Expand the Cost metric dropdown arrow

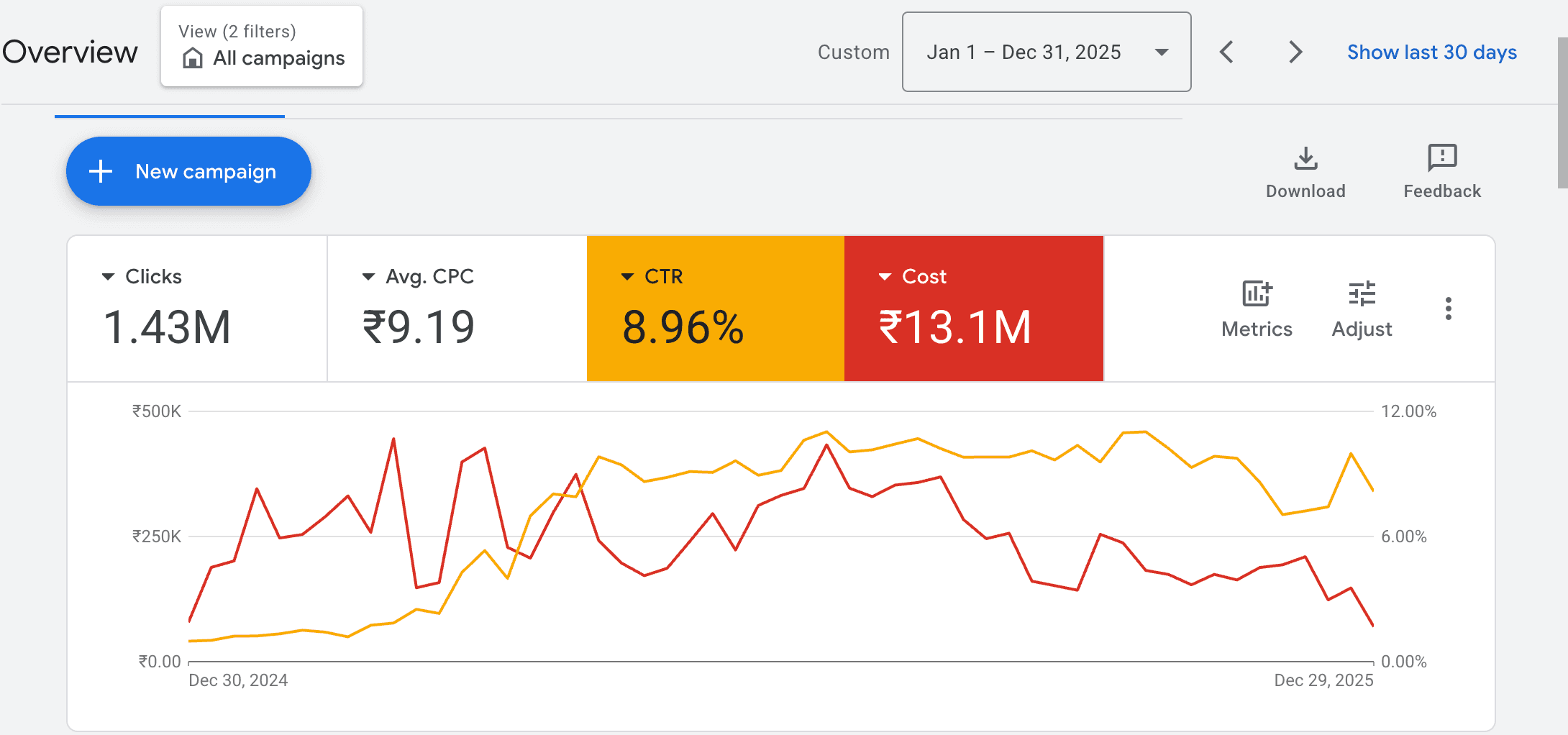885,276
